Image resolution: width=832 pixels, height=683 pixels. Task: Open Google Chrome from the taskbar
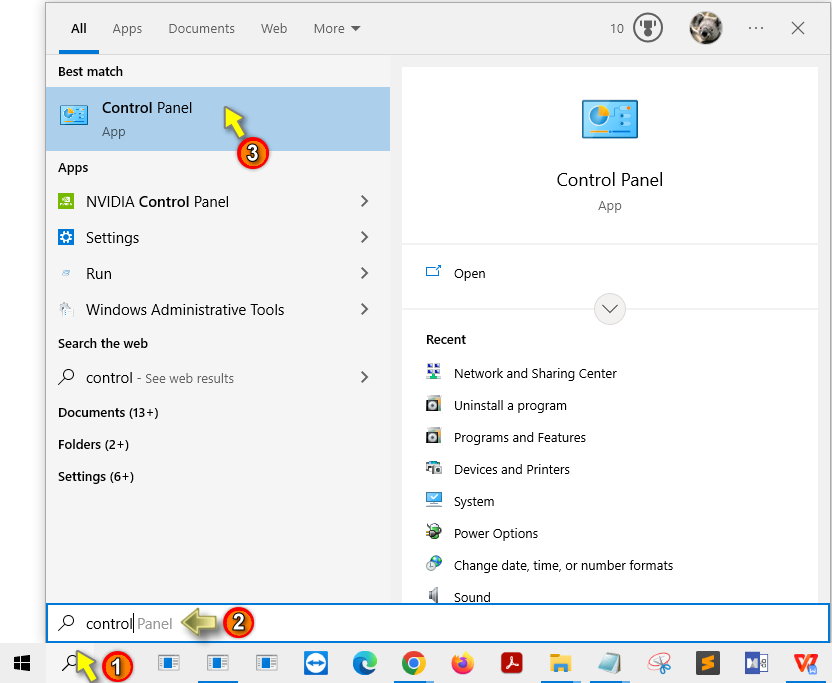tap(414, 663)
